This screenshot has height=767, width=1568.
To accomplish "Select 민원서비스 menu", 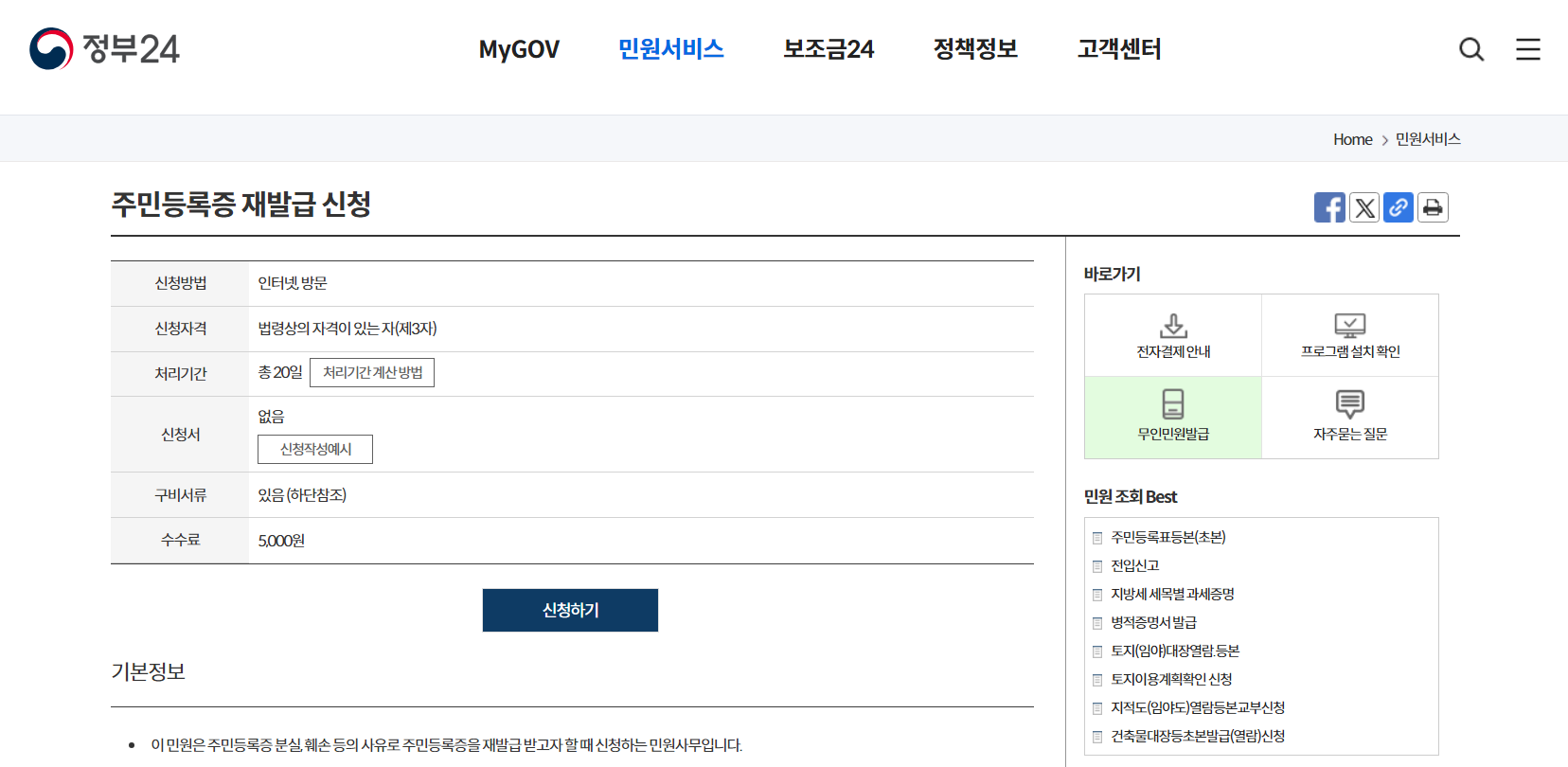I will [671, 49].
